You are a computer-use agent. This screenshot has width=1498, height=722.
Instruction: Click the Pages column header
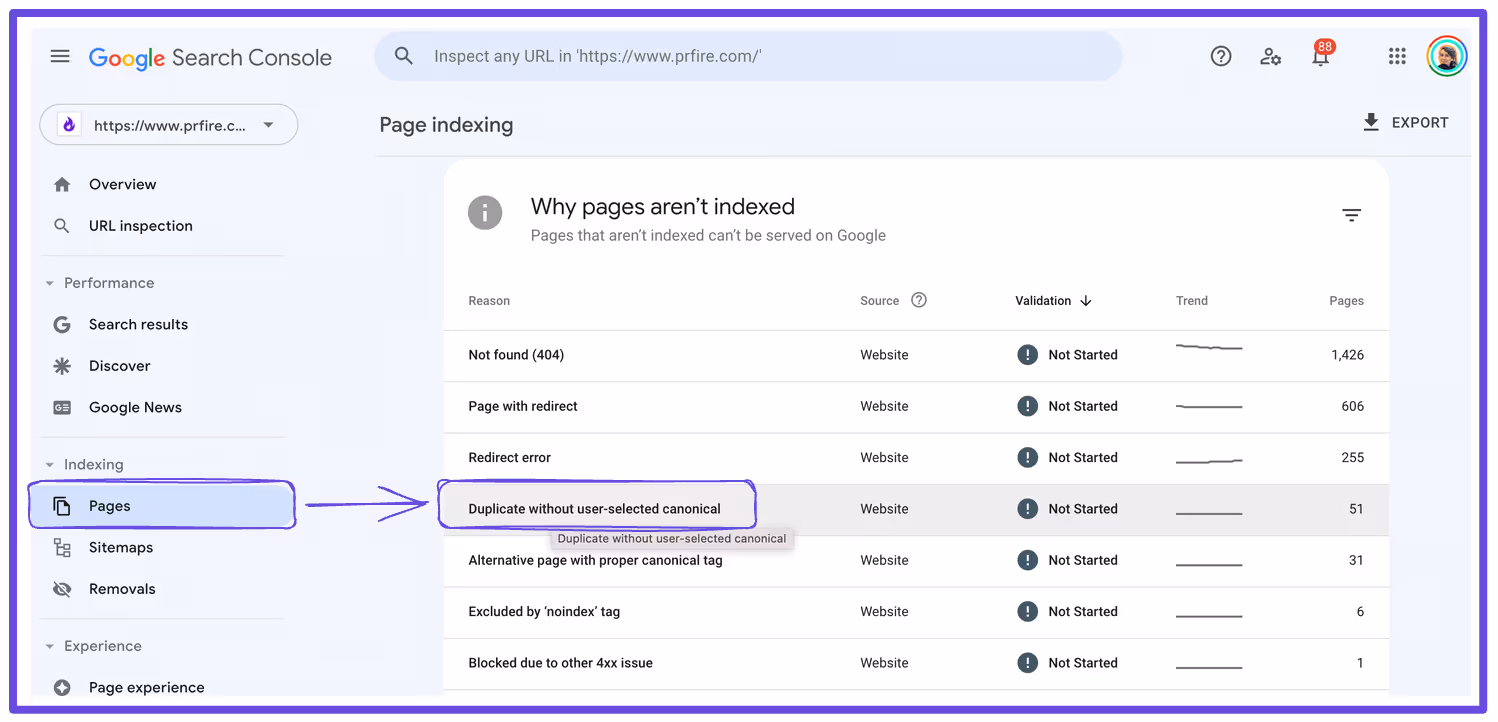click(1346, 300)
